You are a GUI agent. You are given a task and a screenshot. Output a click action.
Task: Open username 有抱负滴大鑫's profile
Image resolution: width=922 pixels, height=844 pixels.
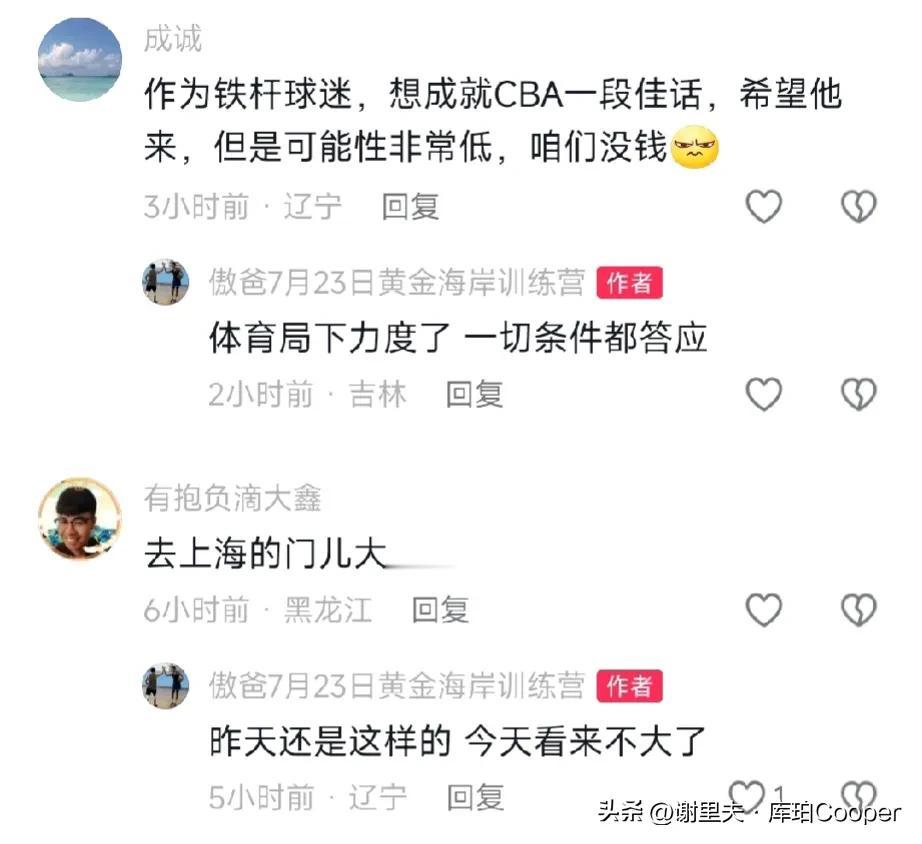point(233,498)
